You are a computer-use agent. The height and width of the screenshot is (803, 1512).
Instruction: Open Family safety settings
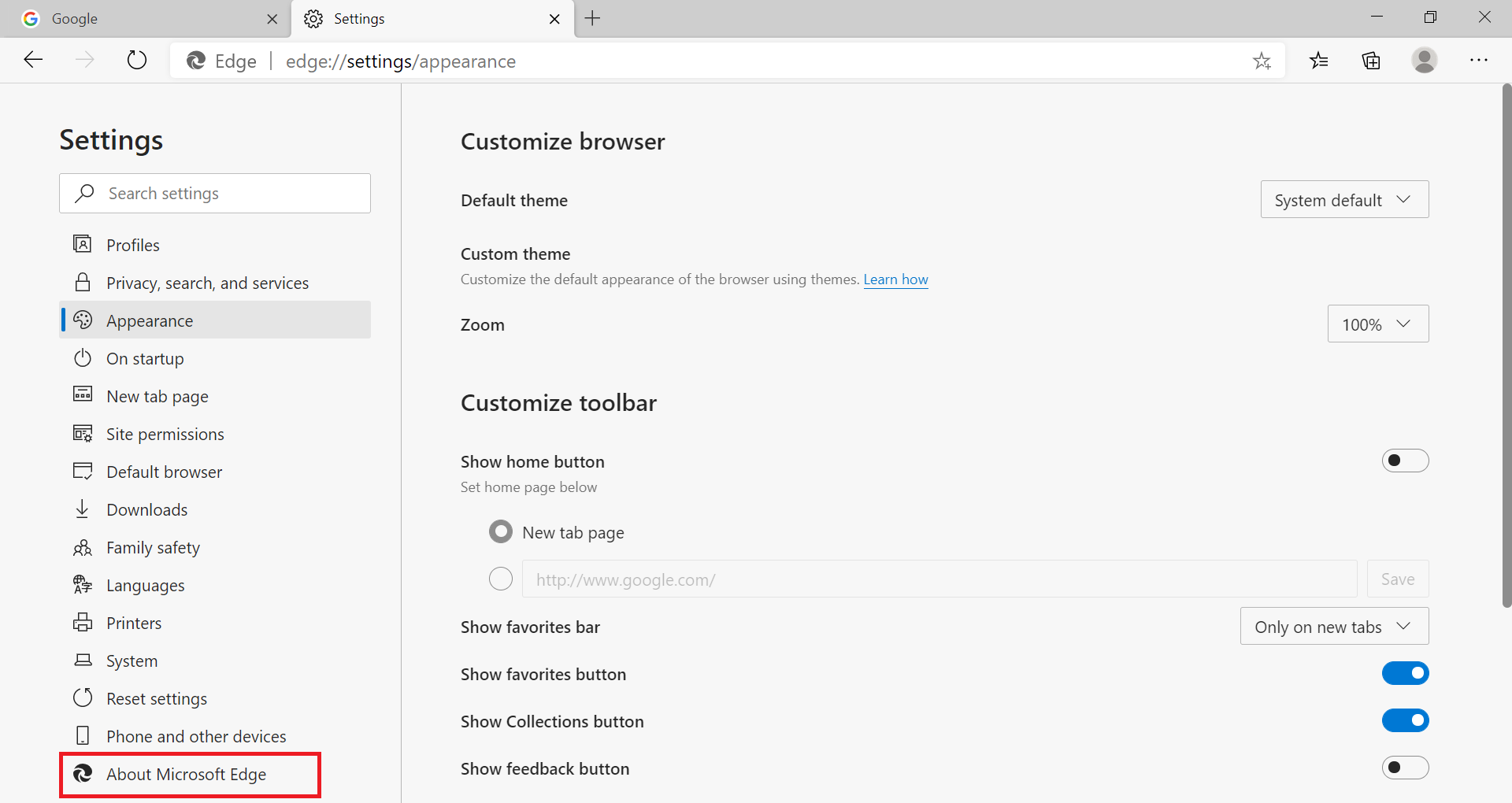215,547
